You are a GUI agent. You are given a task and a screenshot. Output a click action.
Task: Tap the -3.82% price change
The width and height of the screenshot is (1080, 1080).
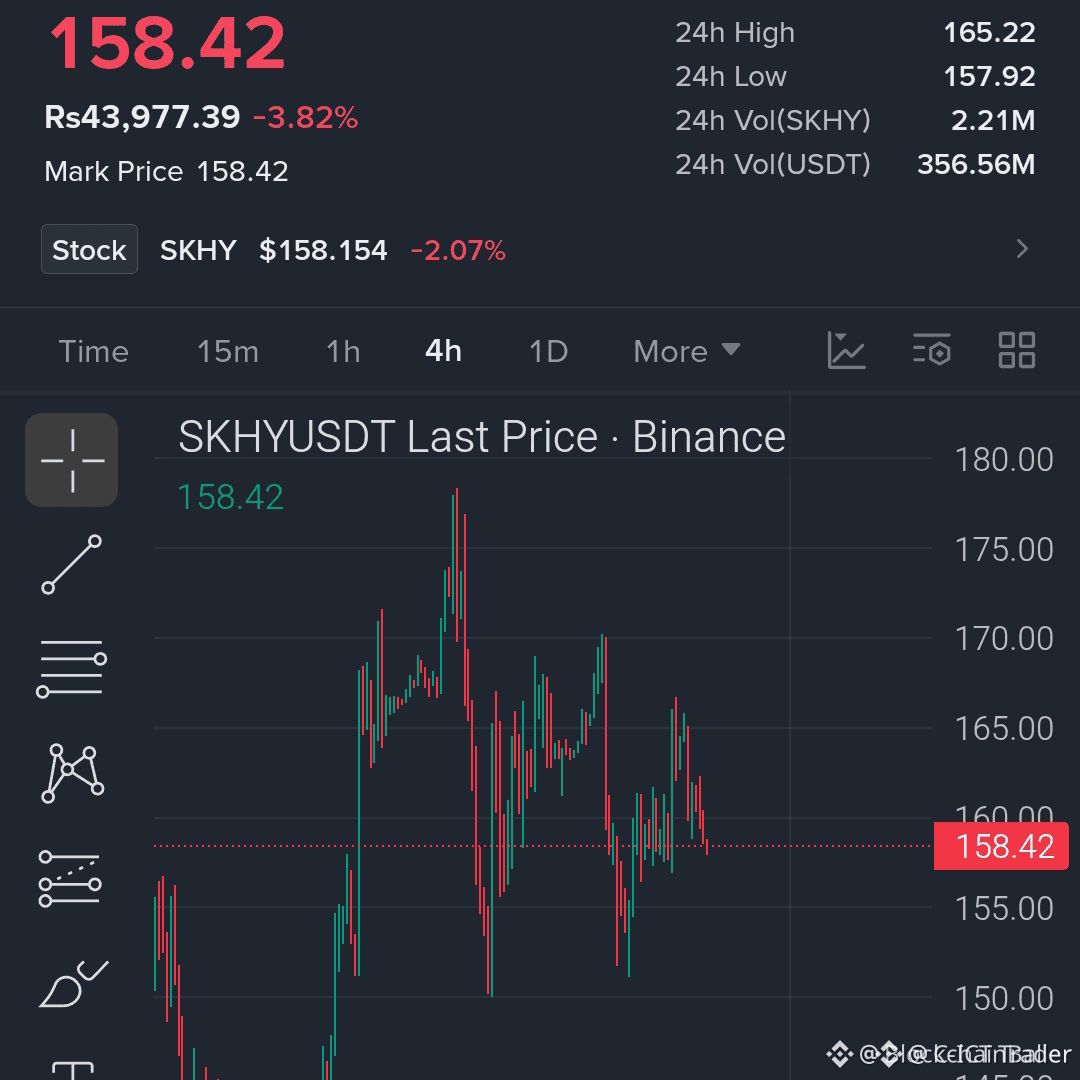pos(305,118)
